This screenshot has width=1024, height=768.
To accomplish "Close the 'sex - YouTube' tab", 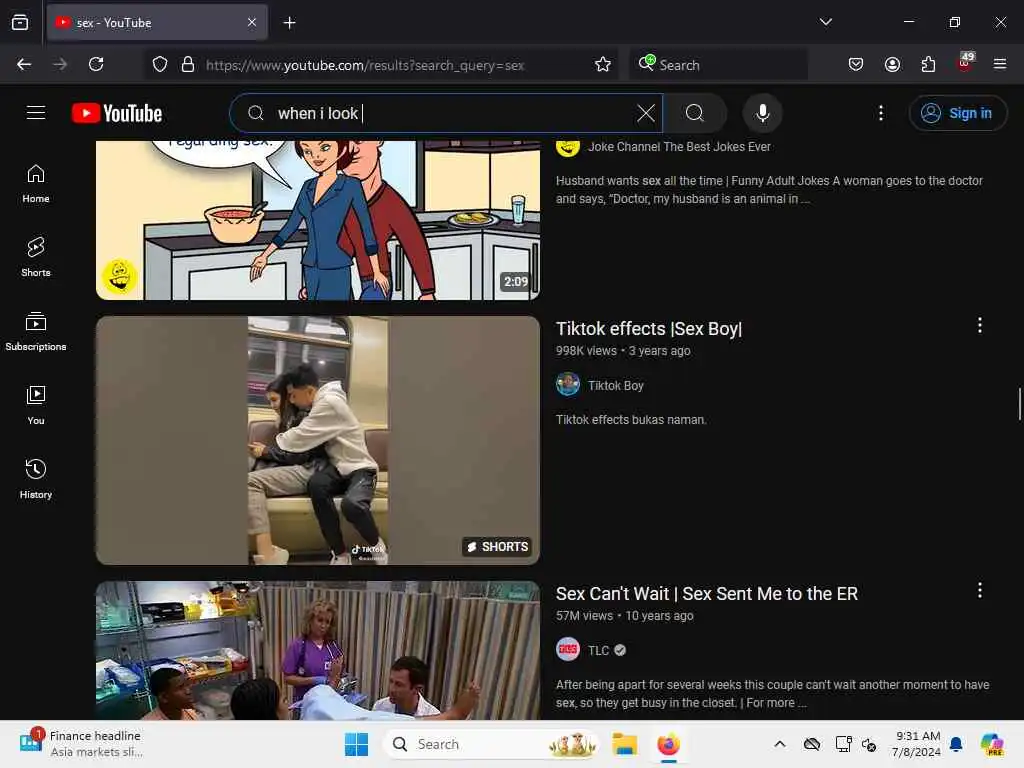I will pos(252,22).
